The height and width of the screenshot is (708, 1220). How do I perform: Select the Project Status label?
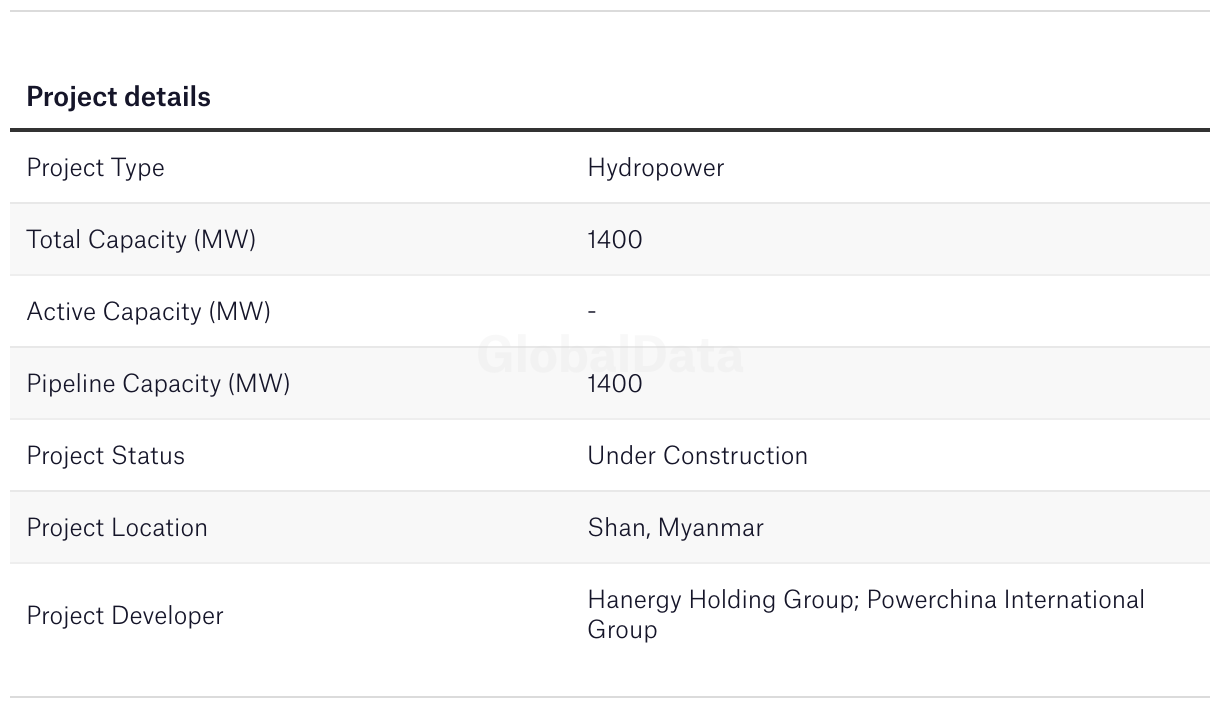click(x=106, y=456)
